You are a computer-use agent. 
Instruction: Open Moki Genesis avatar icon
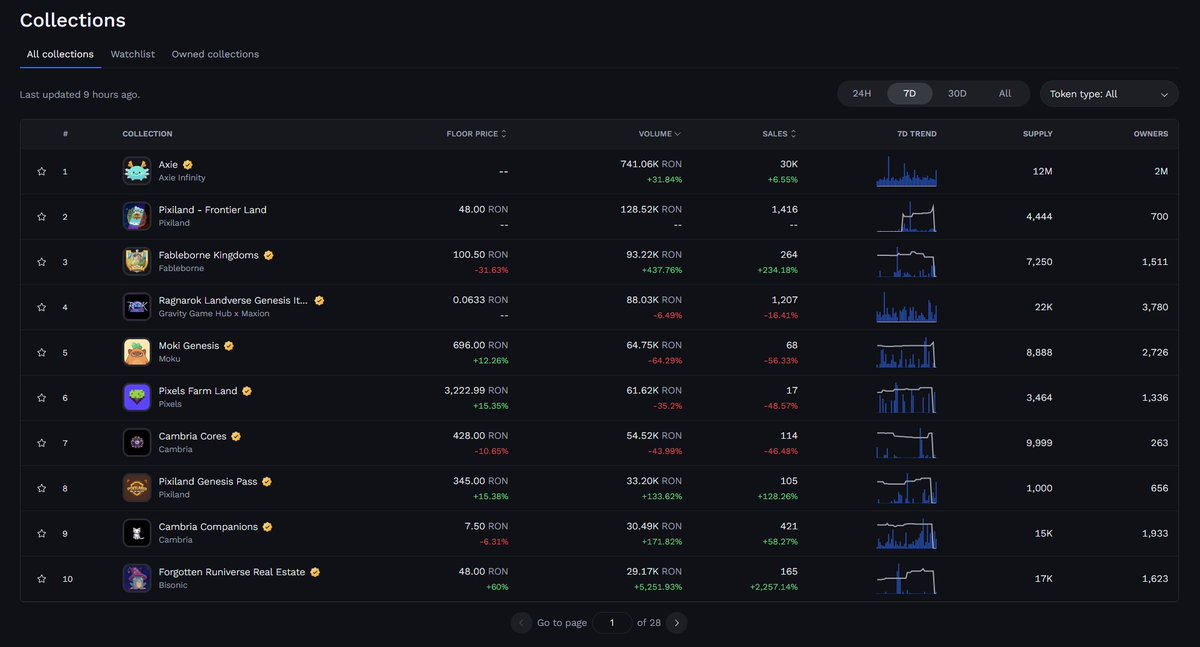coord(137,352)
